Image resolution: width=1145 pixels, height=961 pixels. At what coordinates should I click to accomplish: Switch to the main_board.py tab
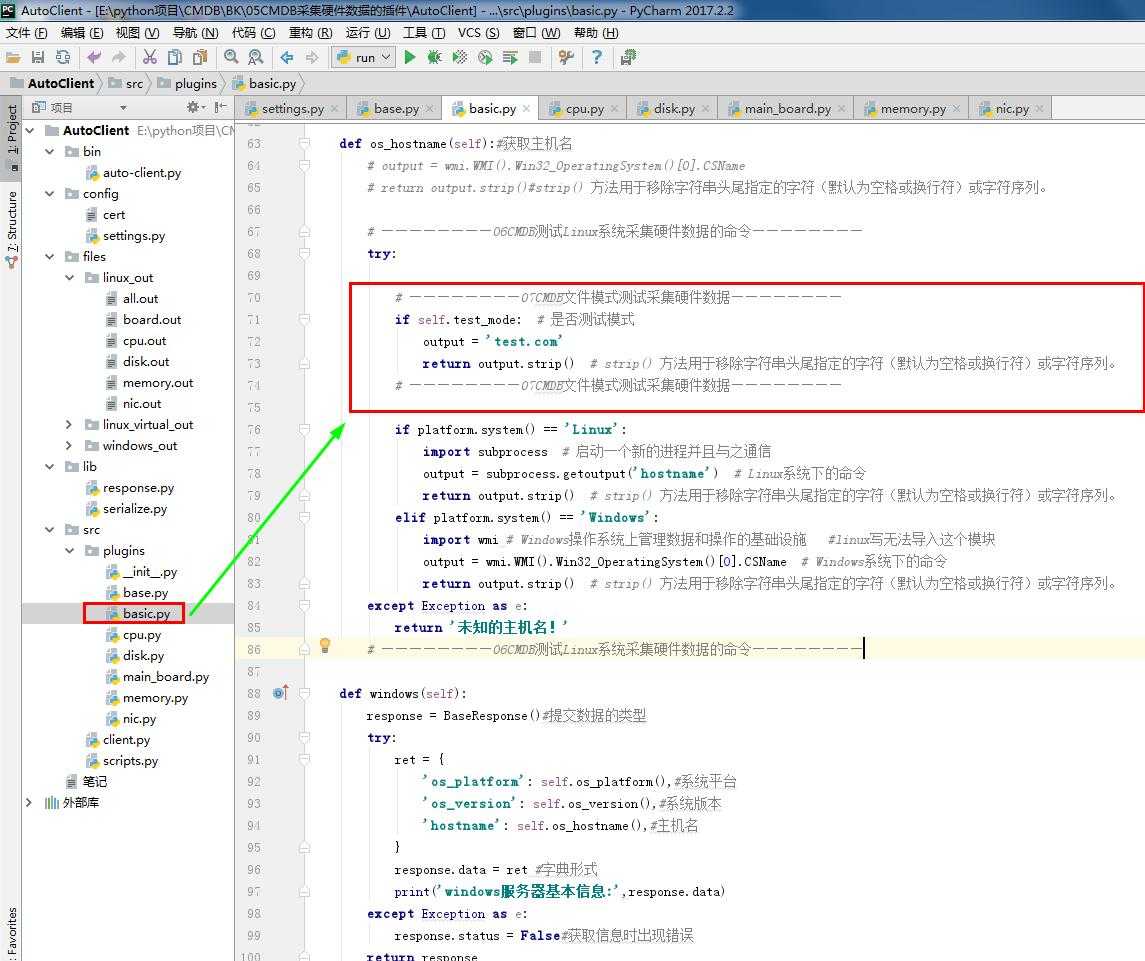coord(786,108)
